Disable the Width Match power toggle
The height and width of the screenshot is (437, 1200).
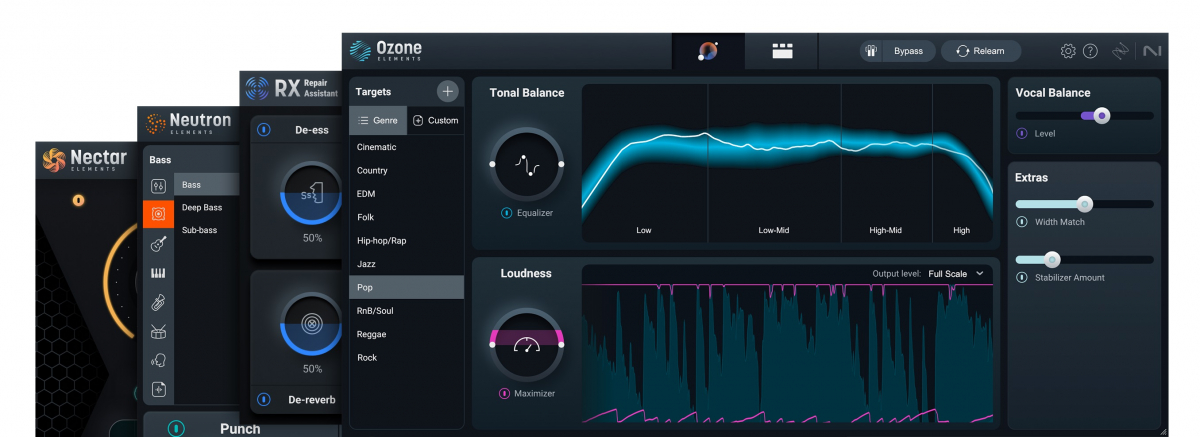pyautogui.click(x=1022, y=222)
